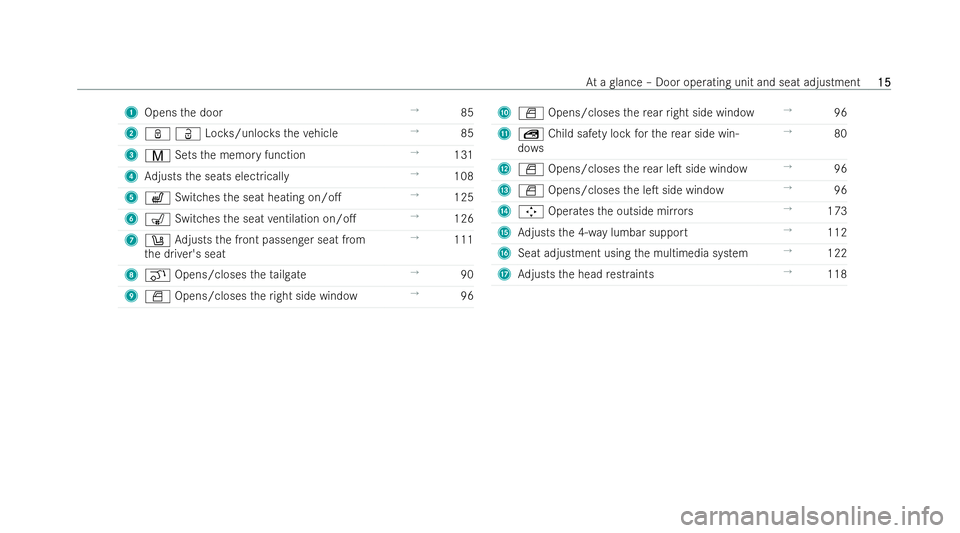Screen dimensions: 960x533
Task: Follow the arrow beside Opens the door
Action: 414,111
